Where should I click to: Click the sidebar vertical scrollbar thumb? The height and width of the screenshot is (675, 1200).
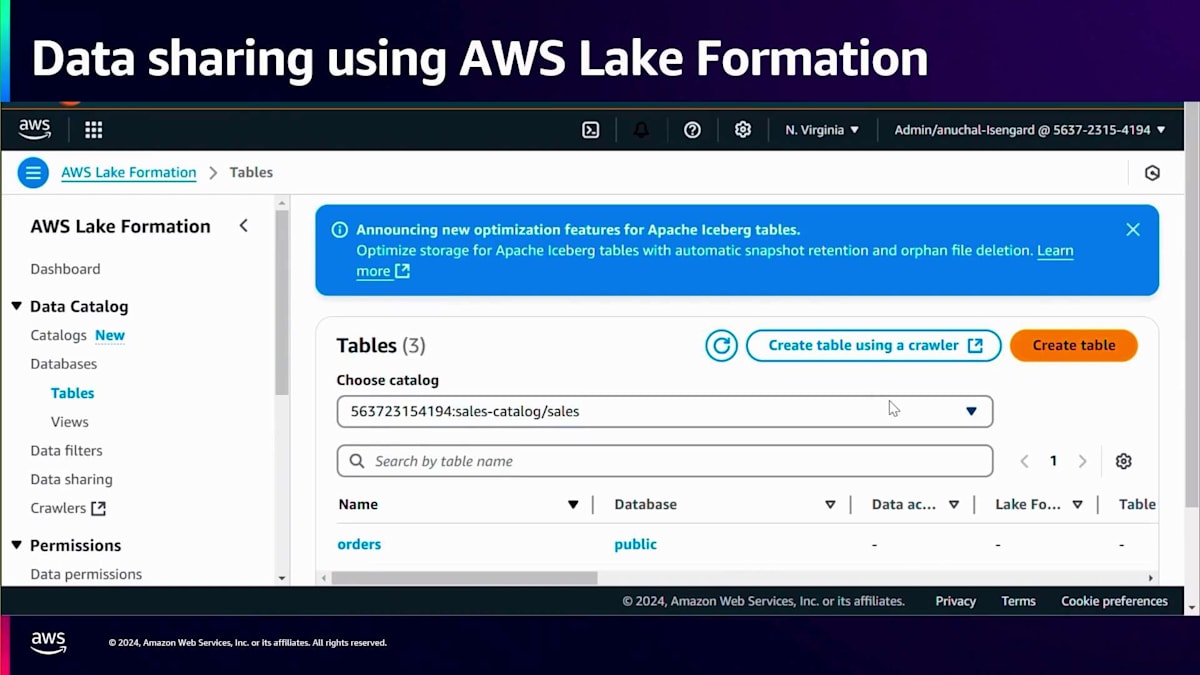pos(282,302)
